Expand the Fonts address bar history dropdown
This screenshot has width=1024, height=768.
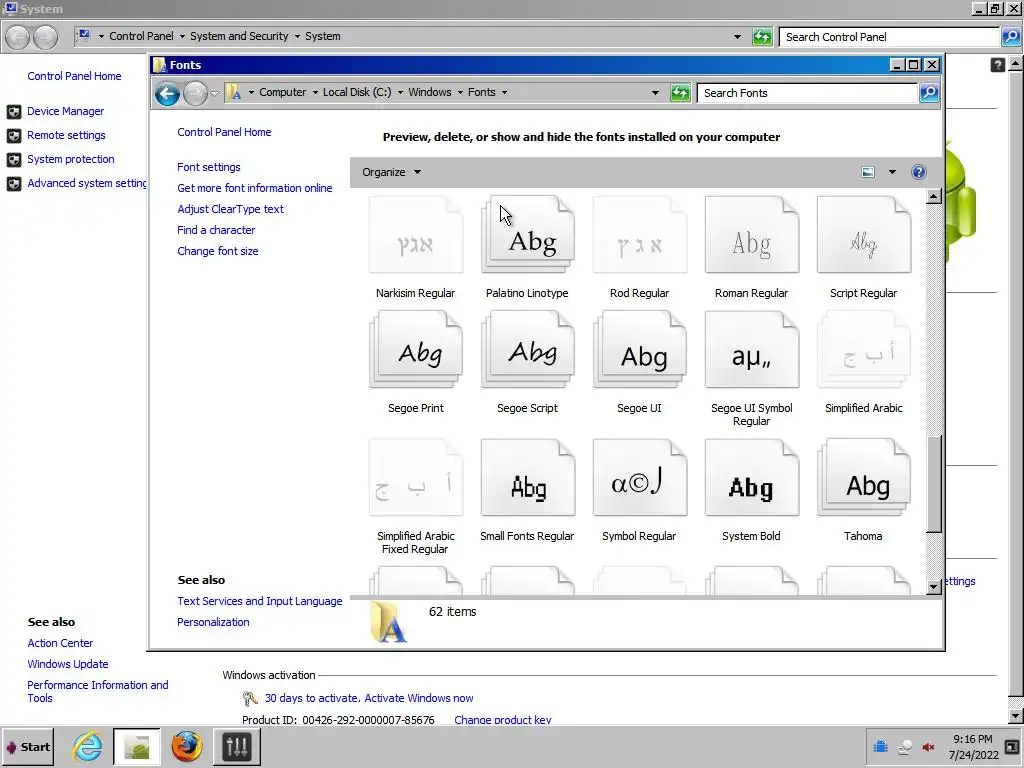click(655, 93)
